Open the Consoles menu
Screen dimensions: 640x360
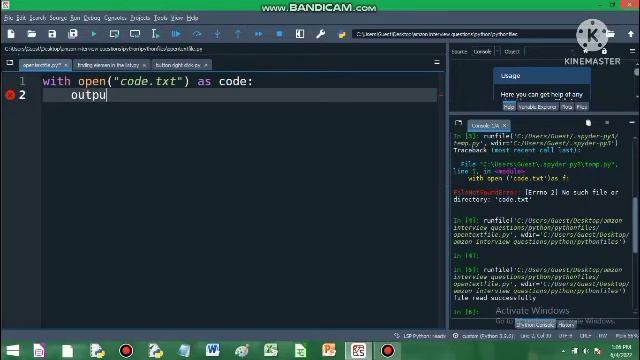115,18
